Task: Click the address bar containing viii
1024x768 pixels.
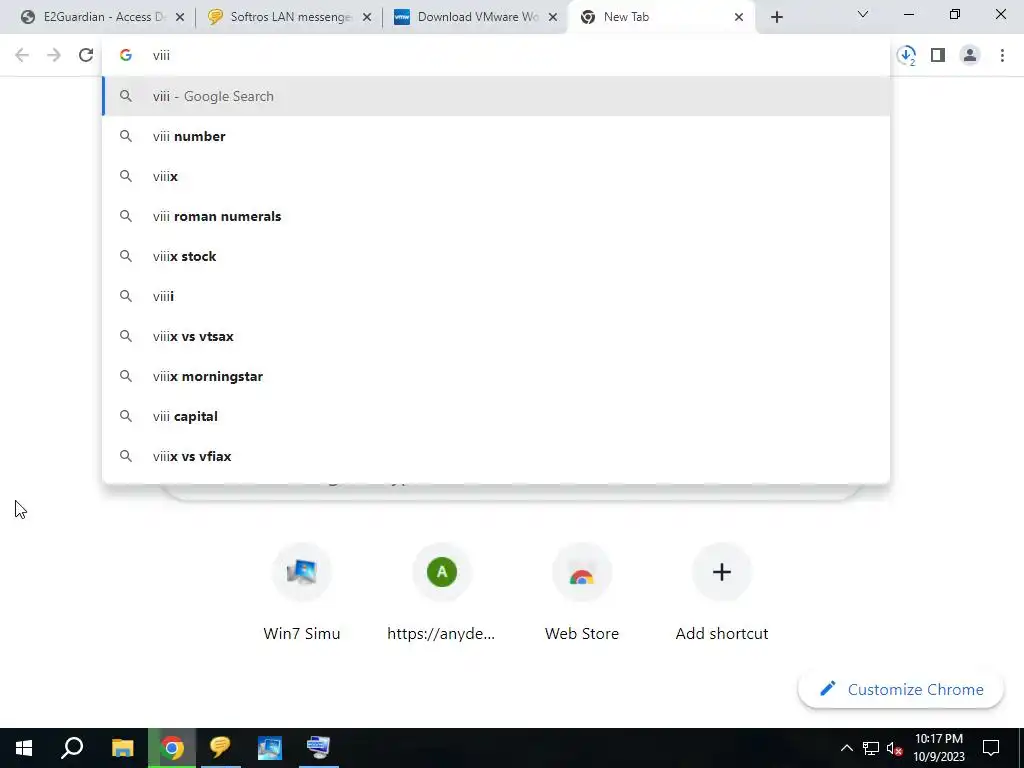Action: pyautogui.click(x=496, y=55)
